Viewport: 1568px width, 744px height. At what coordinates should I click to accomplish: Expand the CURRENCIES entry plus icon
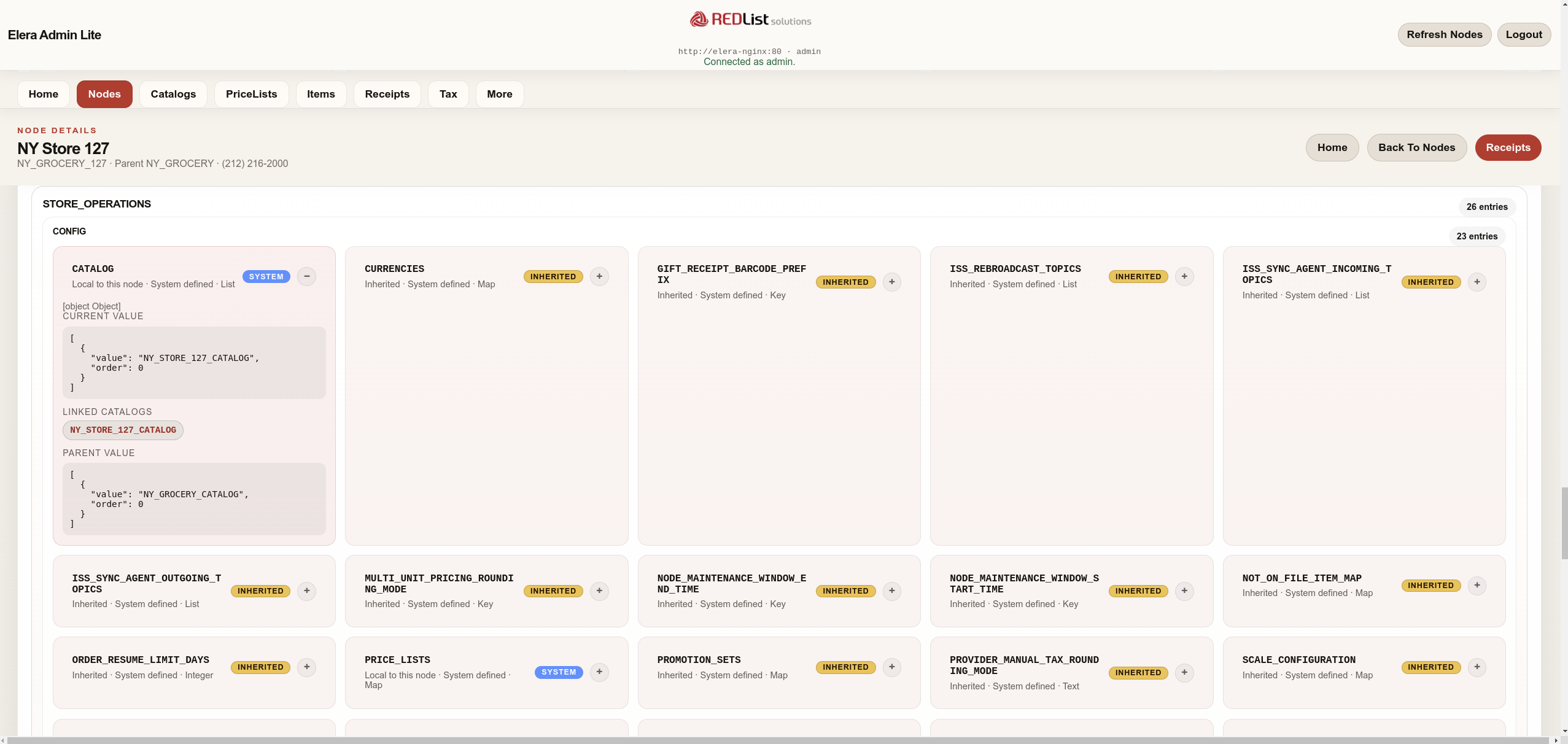(599, 276)
